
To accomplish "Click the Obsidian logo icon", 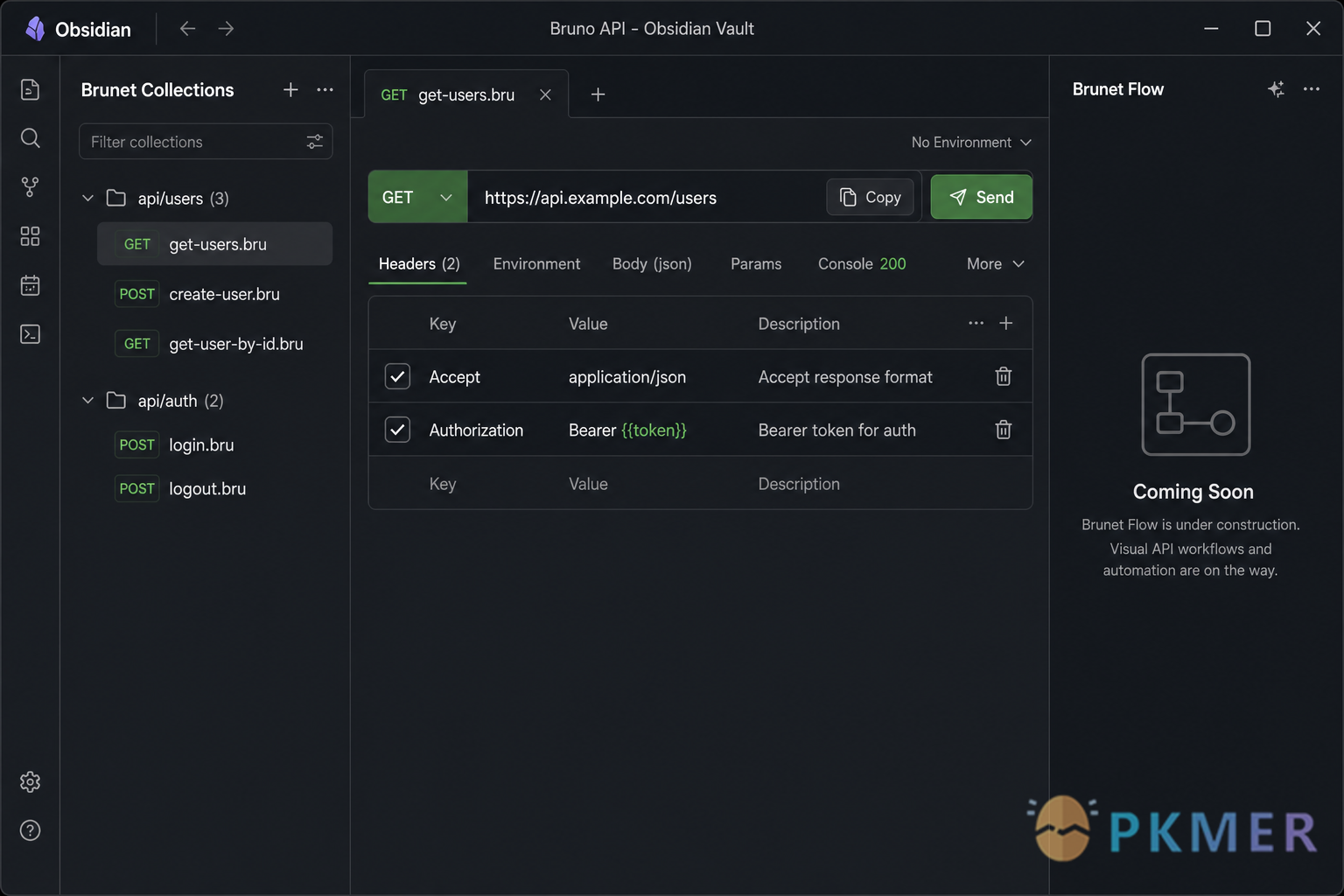I will click(35, 29).
